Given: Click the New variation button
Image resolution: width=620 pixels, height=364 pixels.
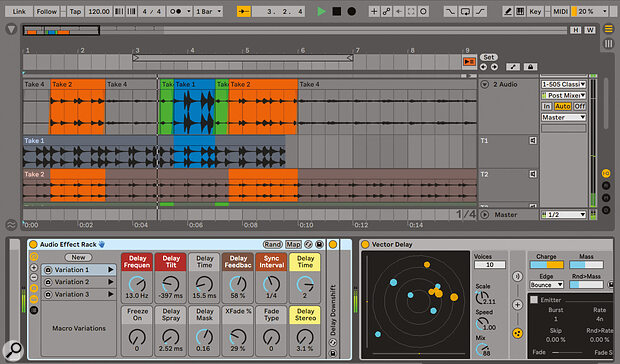Looking at the screenshot, I should (x=78, y=257).
